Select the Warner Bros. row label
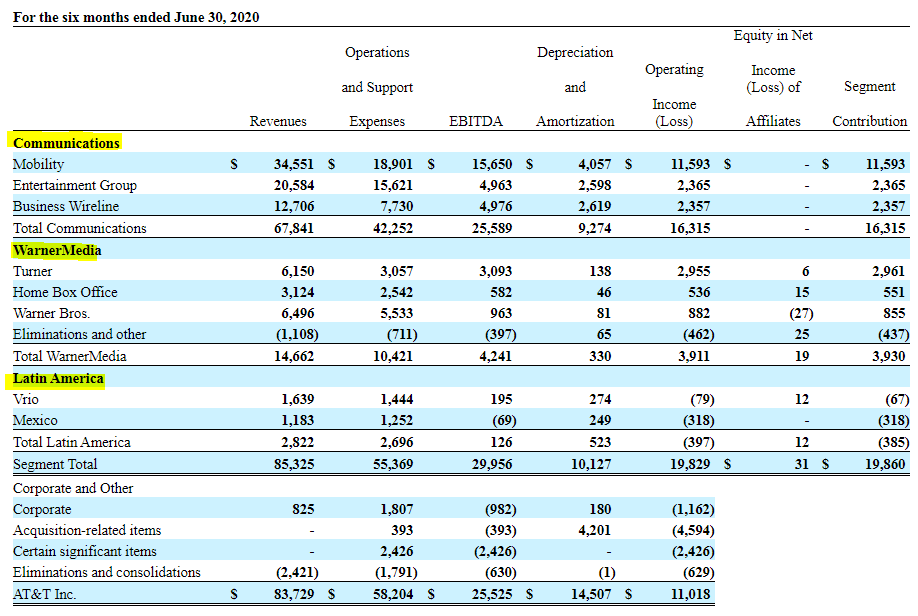The image size is (918, 616). pos(52,313)
